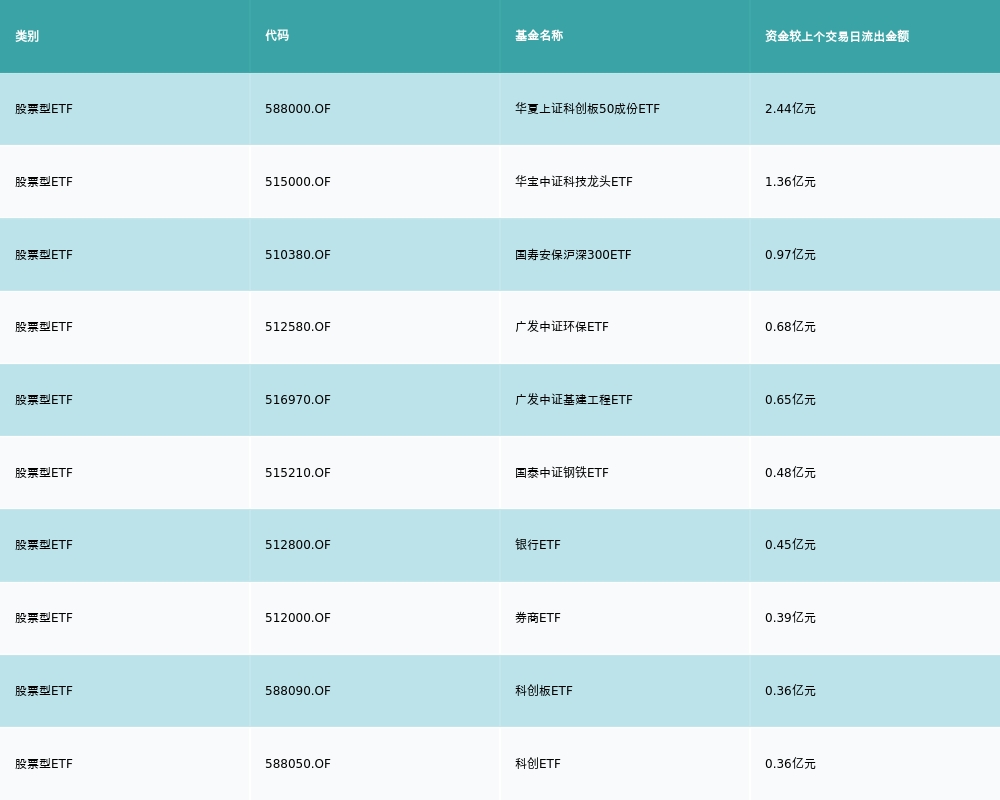Click the 0.45亿元 outflow value
1000x800 pixels.
coord(790,545)
